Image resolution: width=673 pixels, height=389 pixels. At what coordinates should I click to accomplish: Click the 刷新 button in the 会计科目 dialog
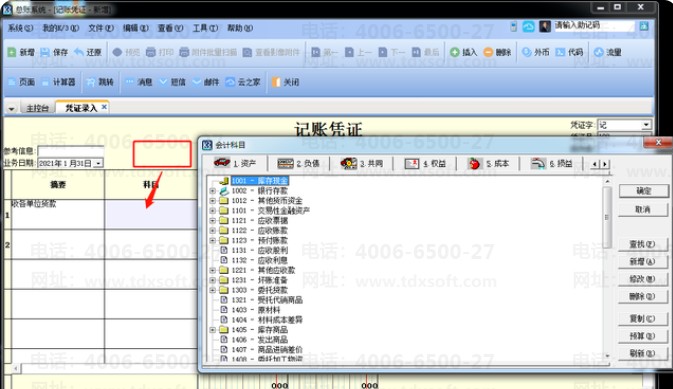[643, 353]
